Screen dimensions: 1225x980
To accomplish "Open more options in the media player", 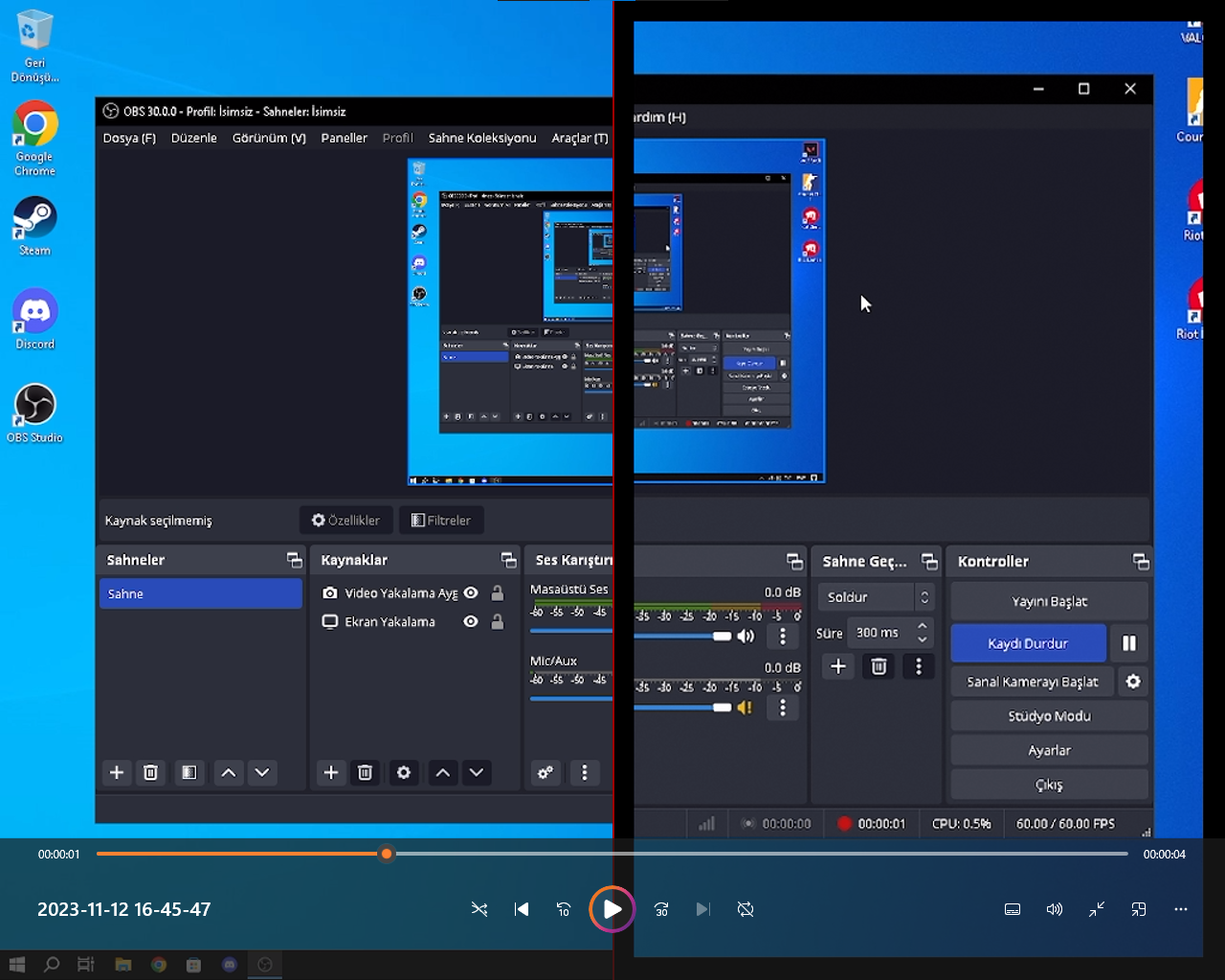I will [x=1181, y=909].
